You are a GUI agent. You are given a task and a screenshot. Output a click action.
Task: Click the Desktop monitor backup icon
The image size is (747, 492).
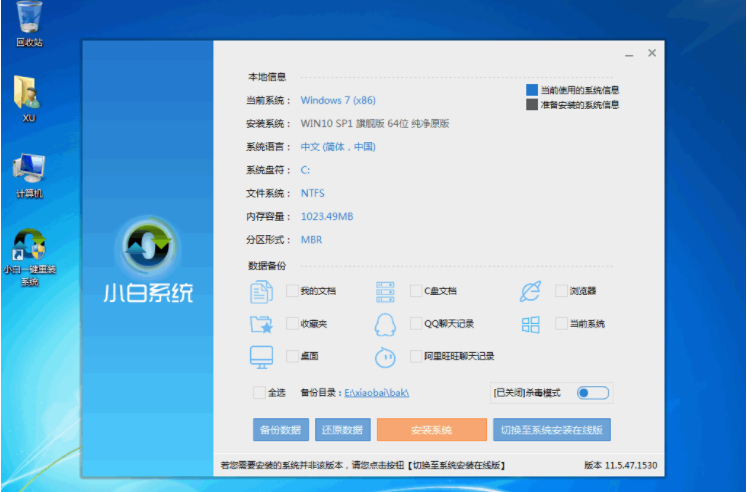pos(261,356)
